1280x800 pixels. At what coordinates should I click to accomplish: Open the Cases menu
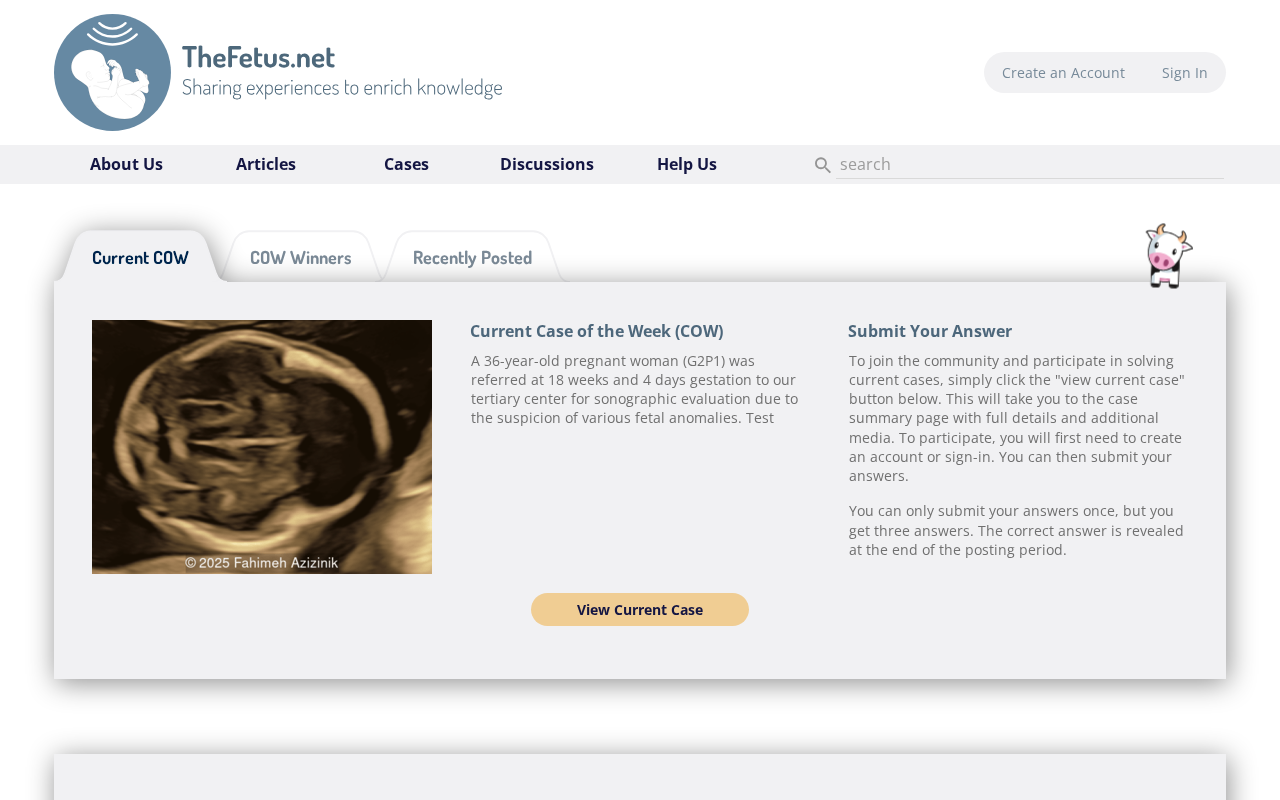click(x=406, y=164)
